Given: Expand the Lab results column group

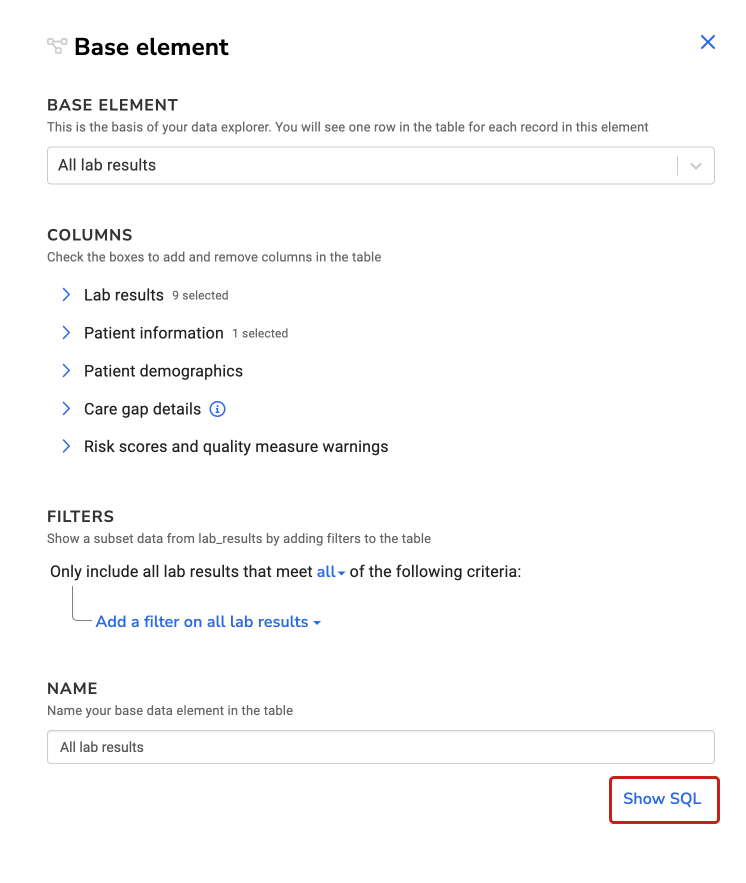Looking at the screenshot, I should pyautogui.click(x=66, y=295).
